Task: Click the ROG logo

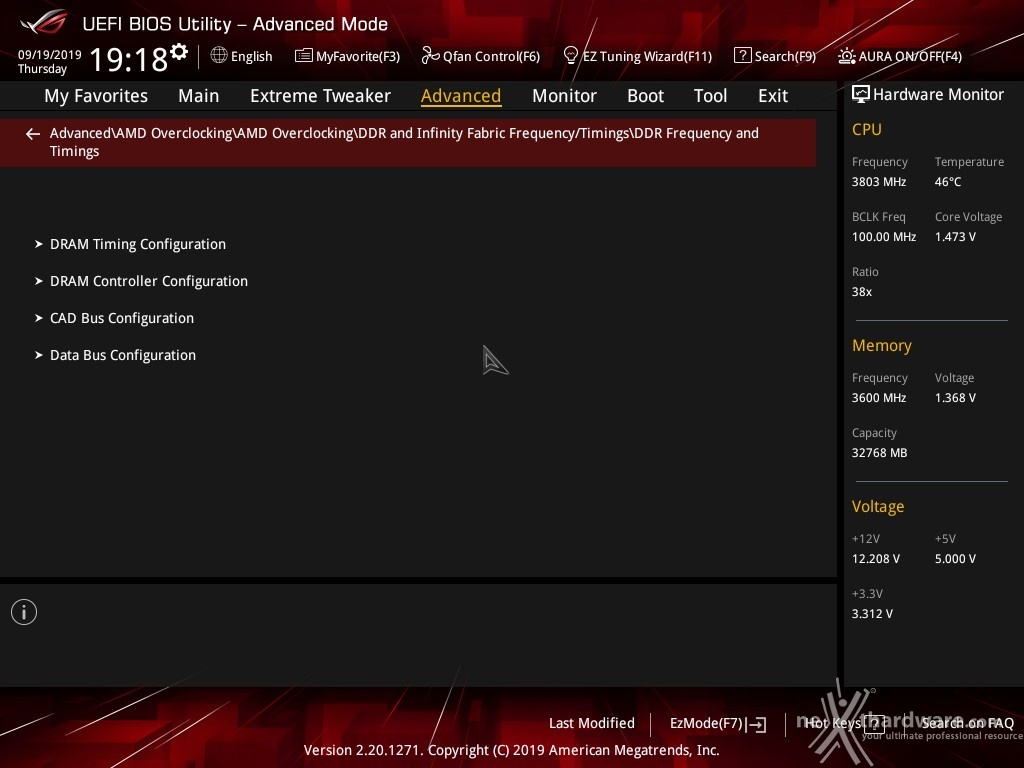Action: tap(44, 22)
